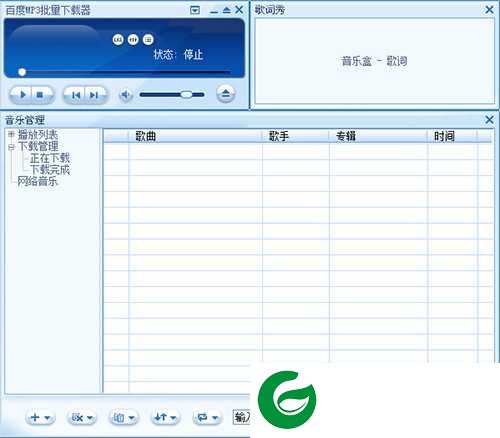Close the 百度MP3批量下载器 player window

239,10
